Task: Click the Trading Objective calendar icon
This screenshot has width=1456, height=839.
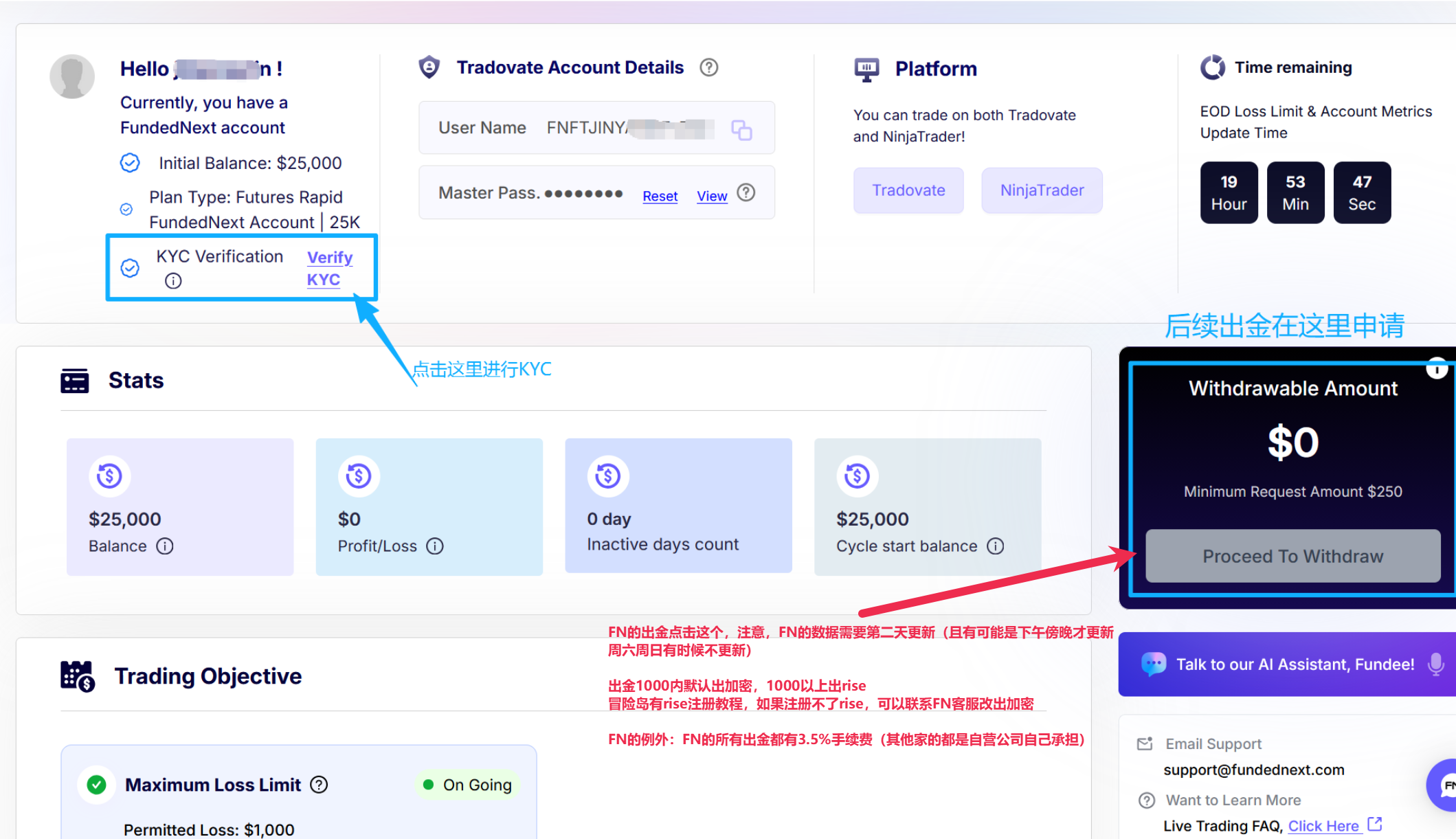Action: point(78,676)
